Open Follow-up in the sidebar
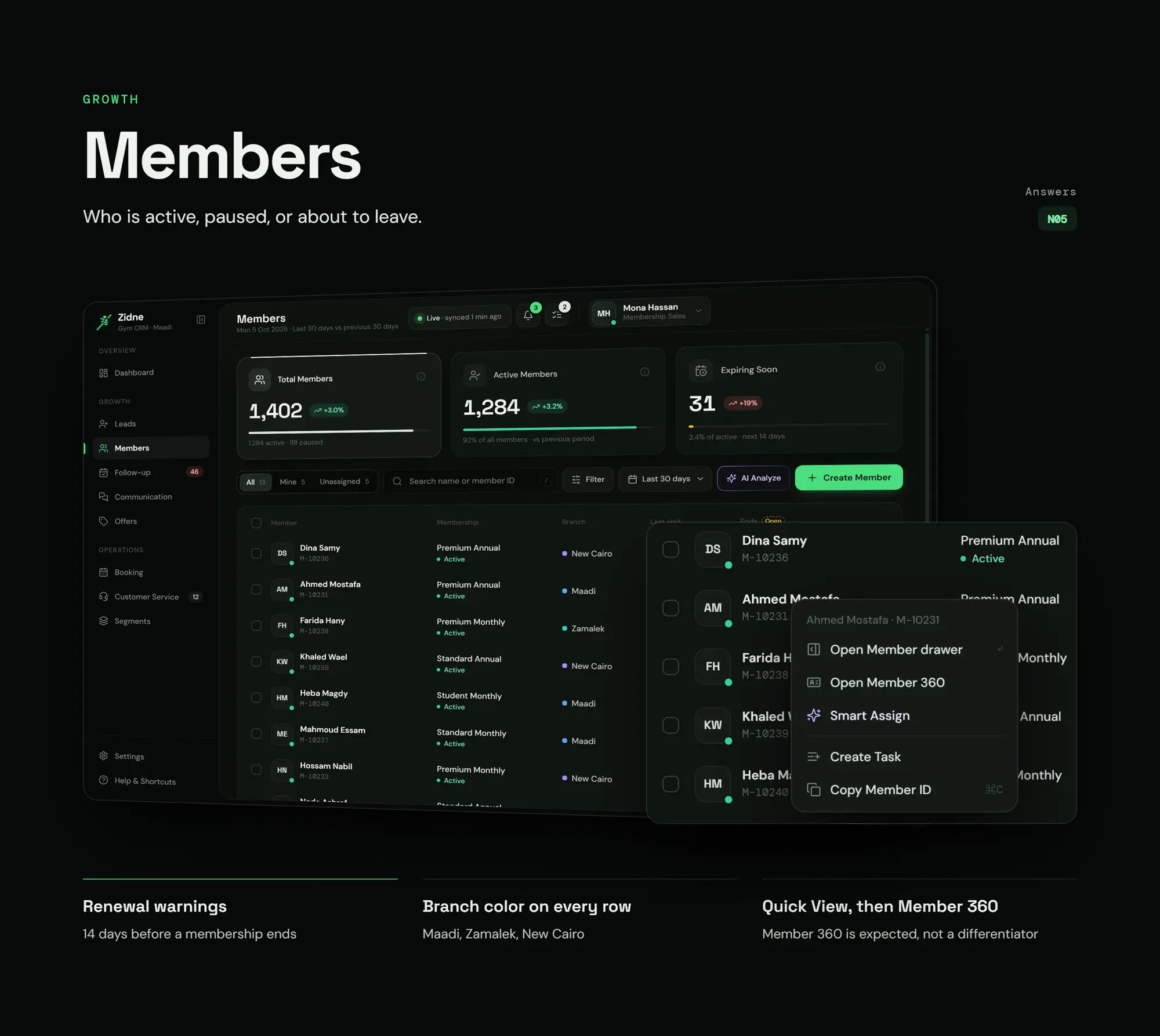This screenshot has height=1036, width=1160. [x=151, y=472]
